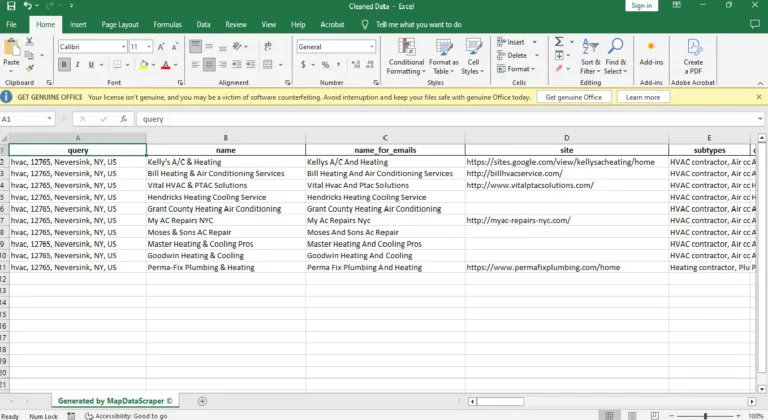Open the Name Box dropdown arrow
Screen dimensions: 768x420
click(49, 119)
